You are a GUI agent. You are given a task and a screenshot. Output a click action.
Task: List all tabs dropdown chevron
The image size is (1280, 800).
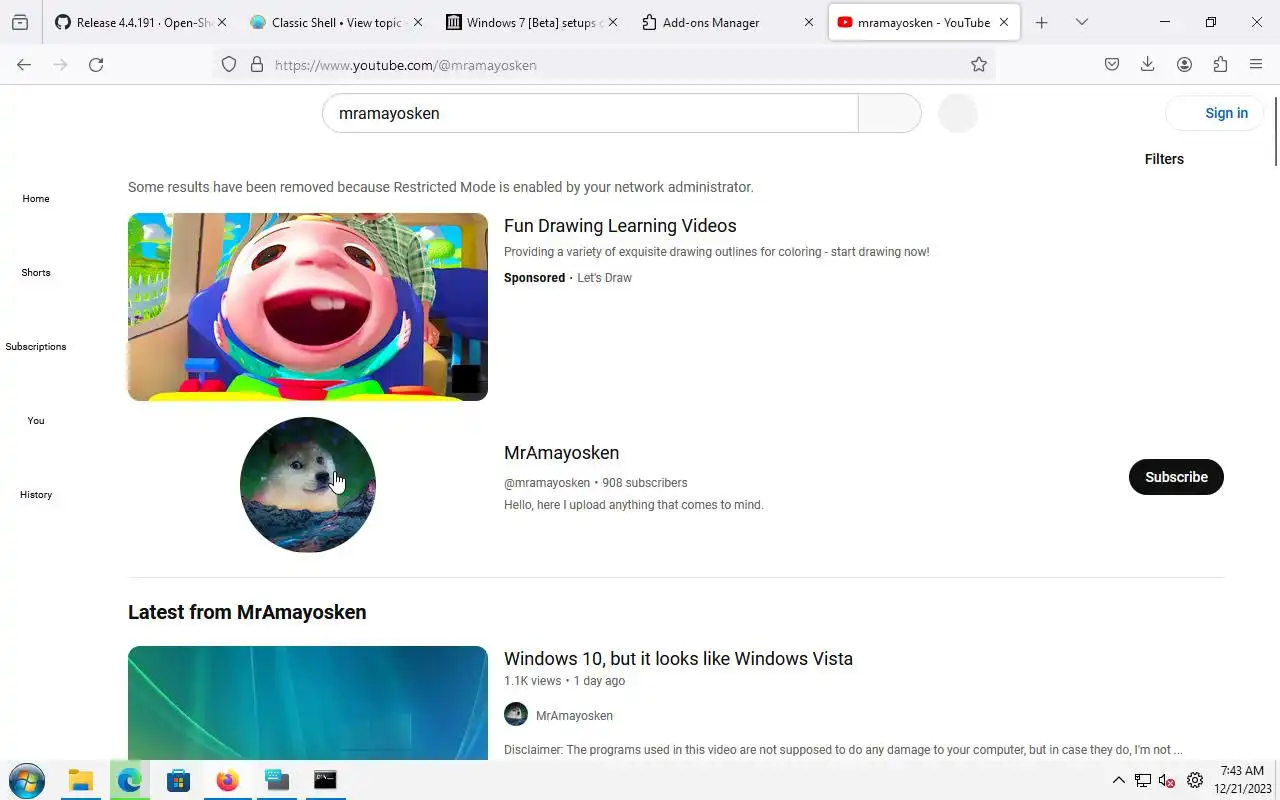point(1082,22)
